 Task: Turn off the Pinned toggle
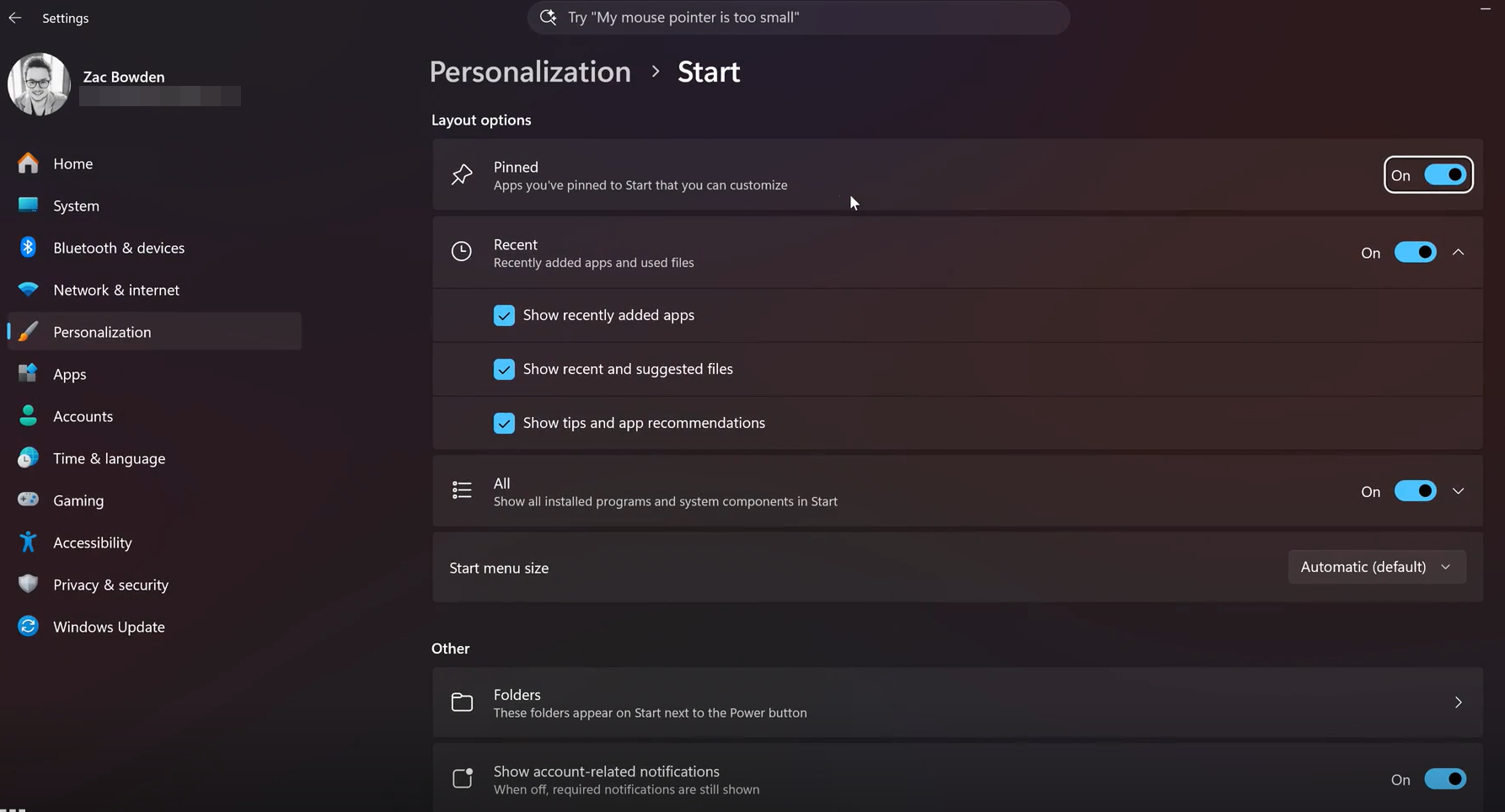pos(1445,174)
